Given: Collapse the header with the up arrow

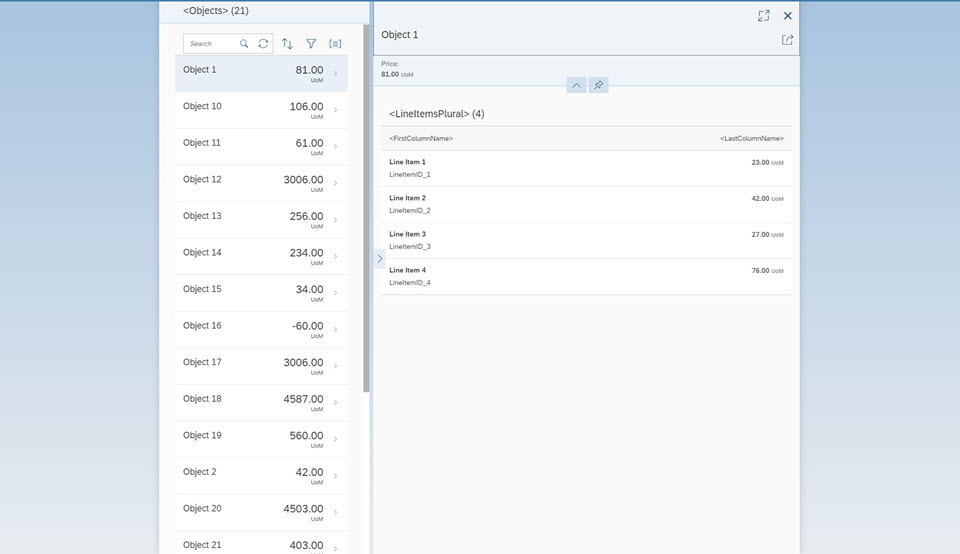Looking at the screenshot, I should [x=576, y=85].
